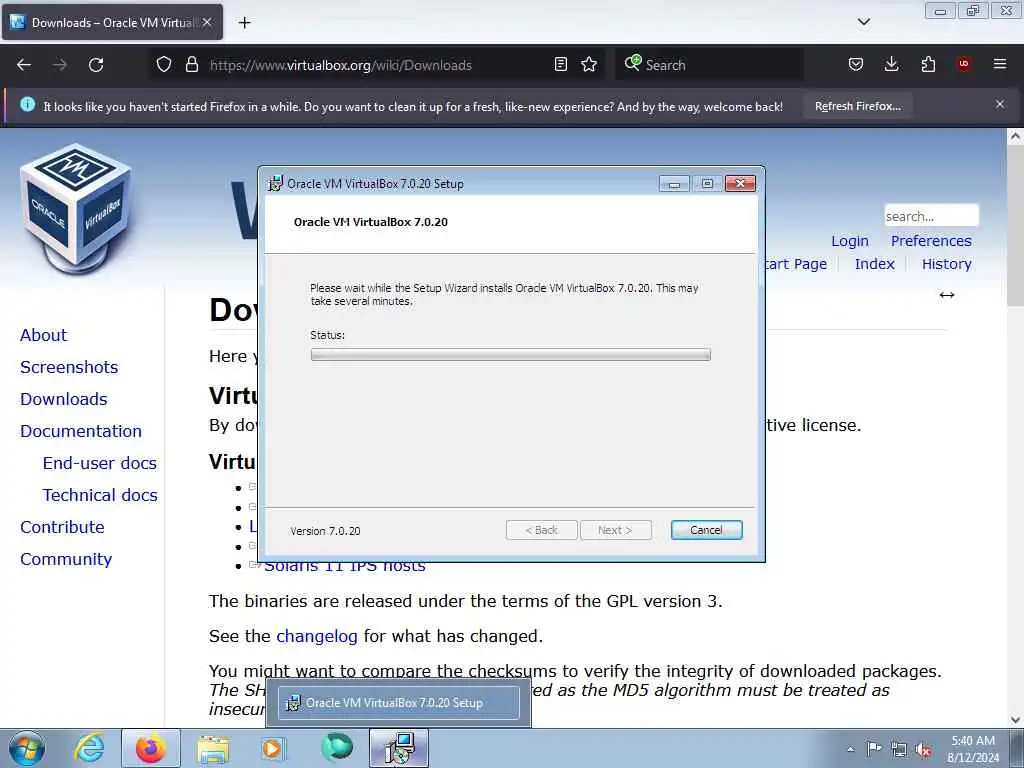
Task: Open the Preferences link
Action: (x=931, y=241)
